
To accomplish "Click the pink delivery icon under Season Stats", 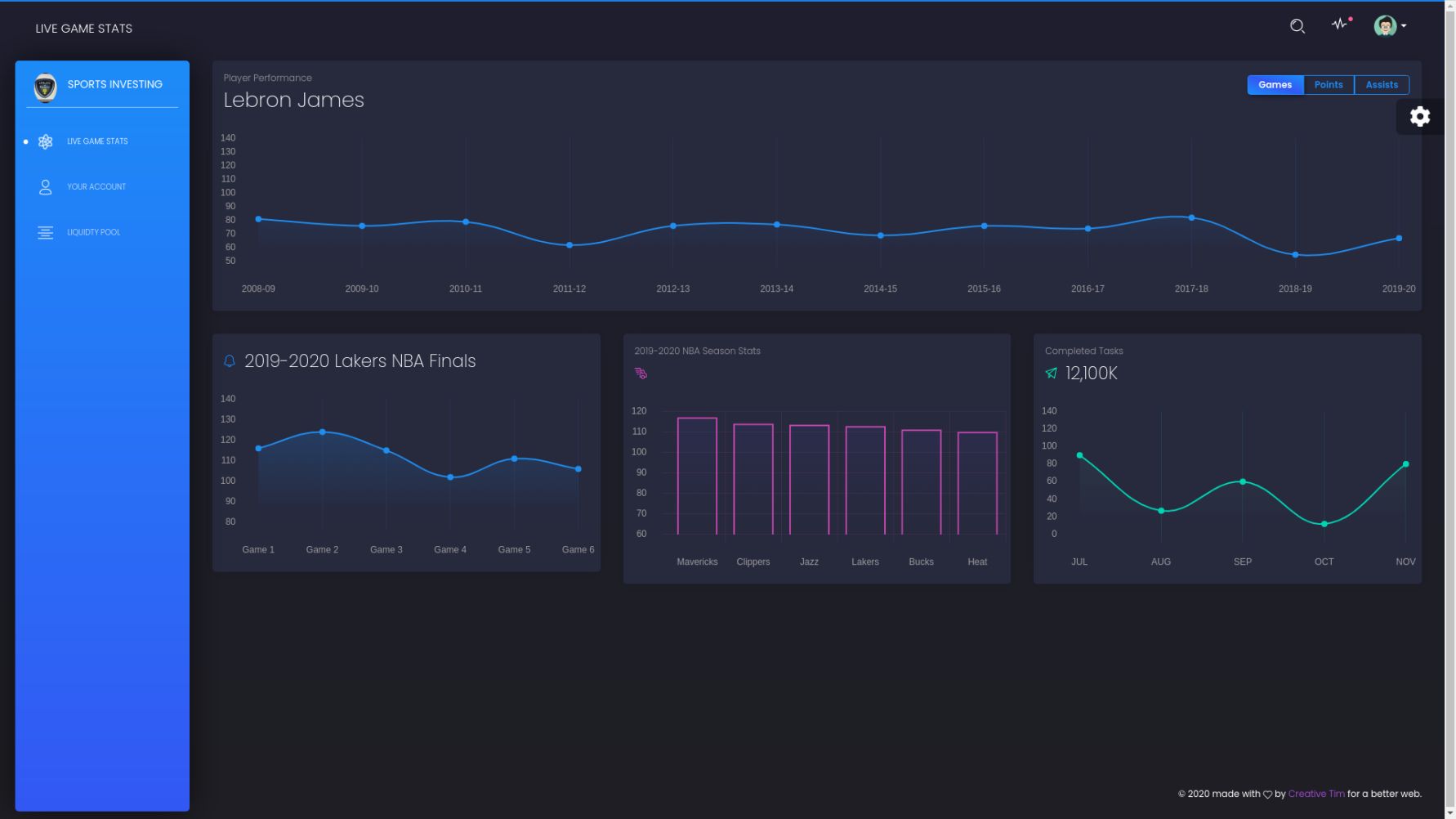I will [641, 374].
